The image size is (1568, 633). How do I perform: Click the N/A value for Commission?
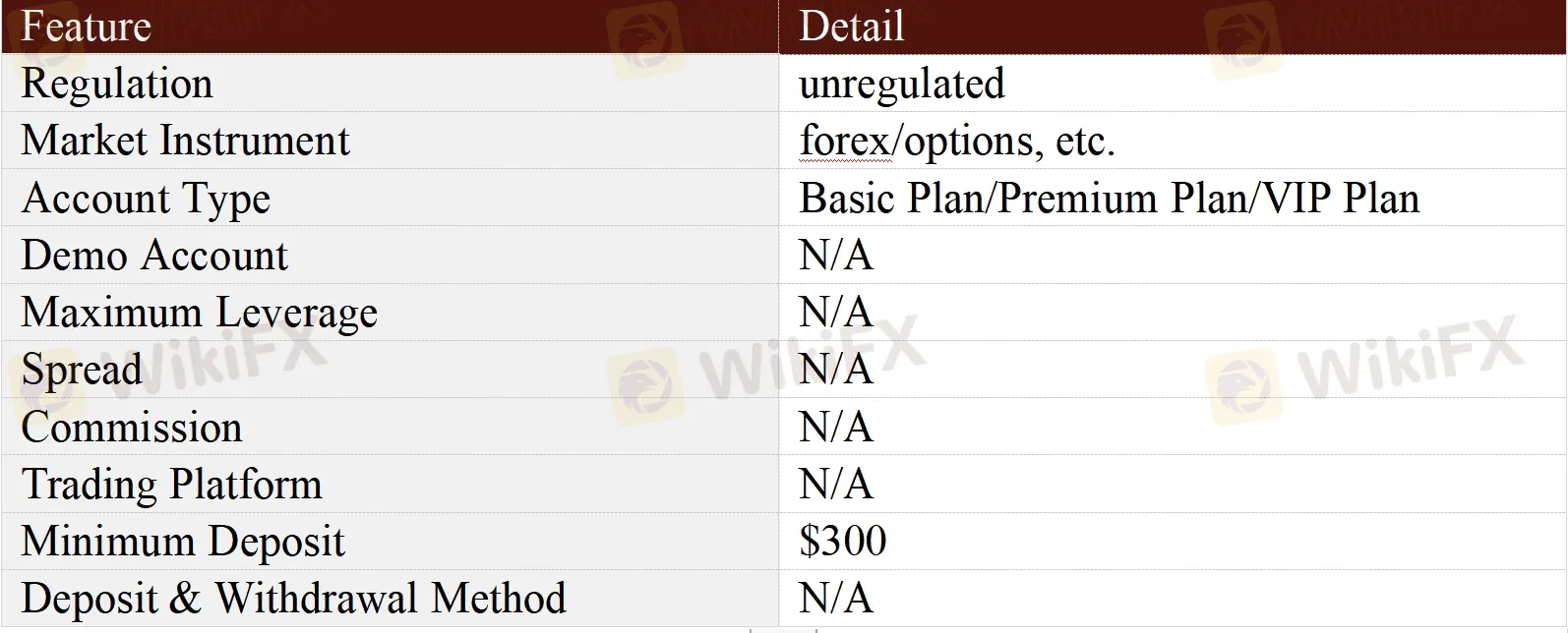point(835,427)
